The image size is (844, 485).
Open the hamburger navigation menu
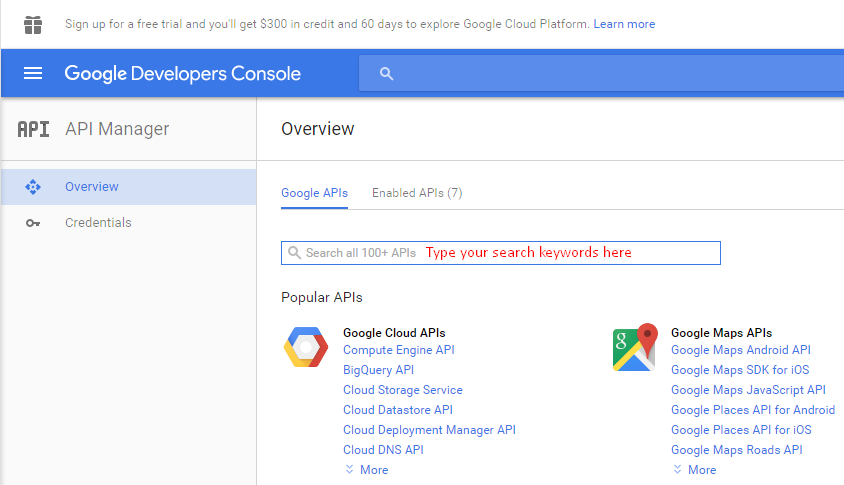pyautogui.click(x=33, y=73)
